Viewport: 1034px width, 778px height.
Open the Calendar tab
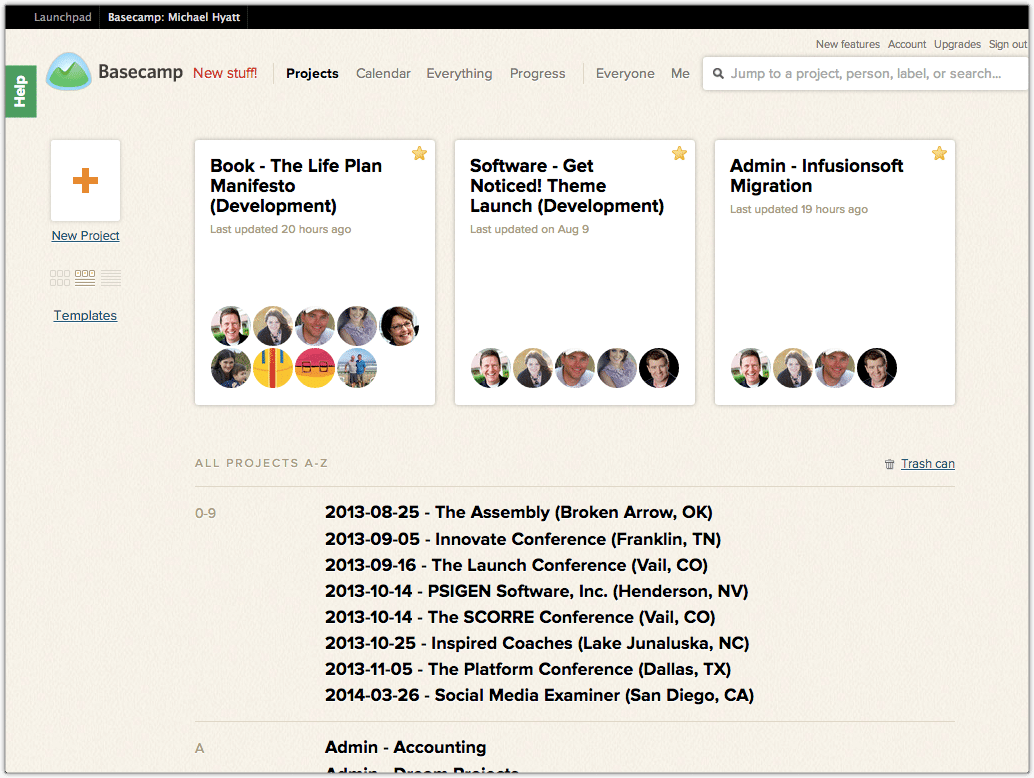[383, 73]
